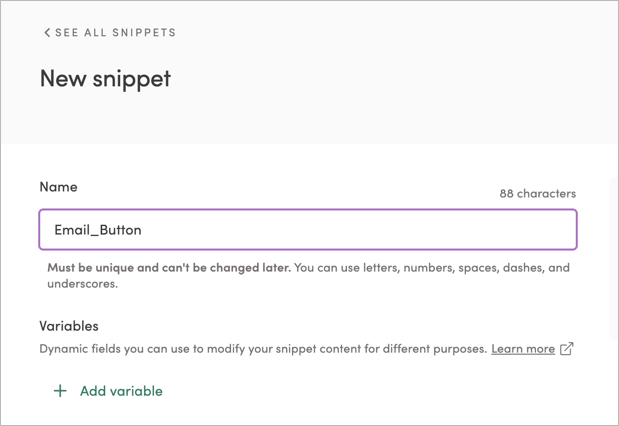
Task: Go to See All Snippets
Action: tap(114, 33)
